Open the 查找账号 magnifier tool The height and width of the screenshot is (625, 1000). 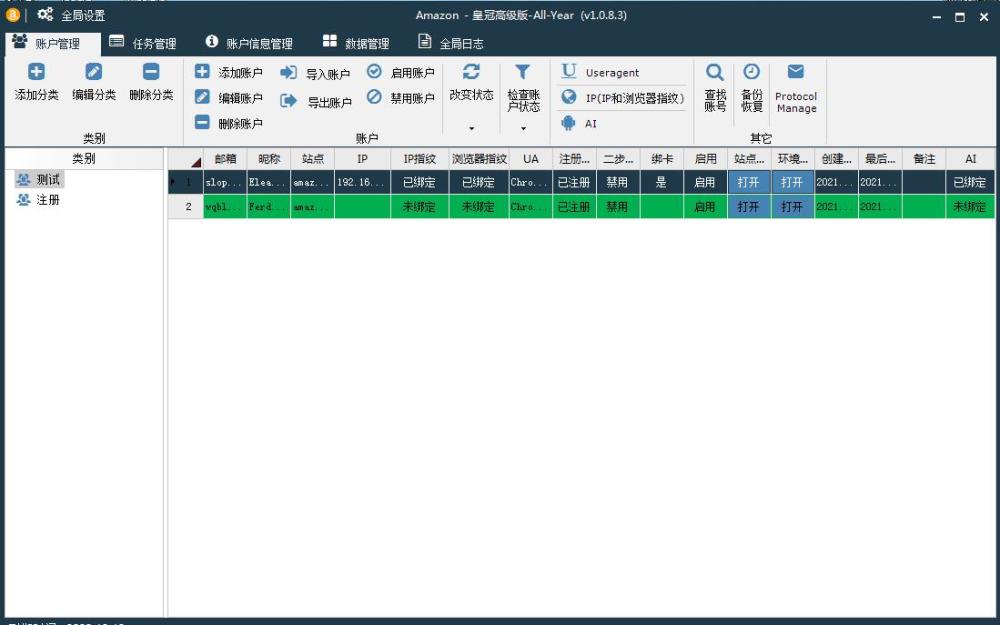click(715, 72)
